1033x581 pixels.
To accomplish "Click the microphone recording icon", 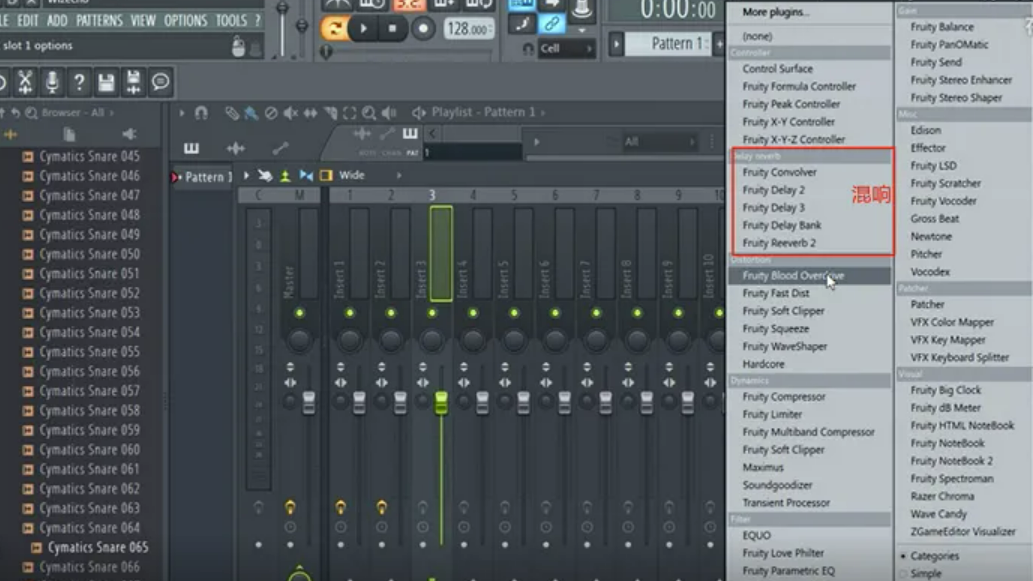I will pos(52,82).
